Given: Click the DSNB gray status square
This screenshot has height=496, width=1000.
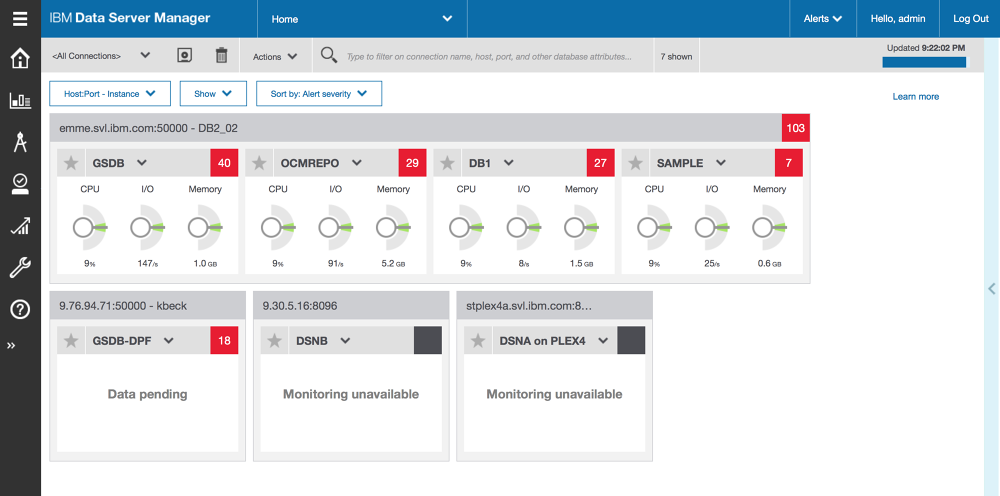Looking at the screenshot, I should point(428,340).
